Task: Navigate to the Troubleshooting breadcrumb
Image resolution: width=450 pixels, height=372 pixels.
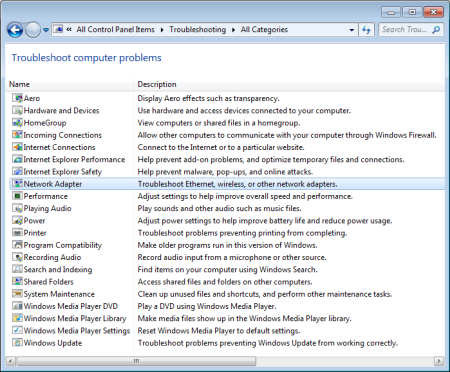Action: [x=197, y=29]
